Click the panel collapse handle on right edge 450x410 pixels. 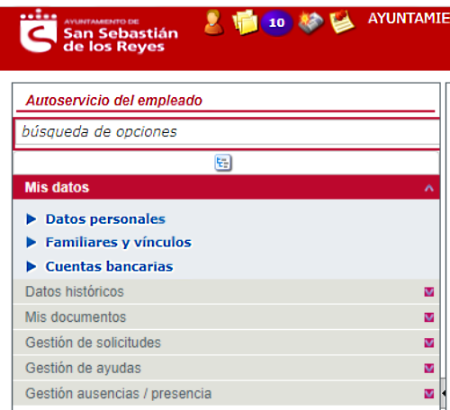(x=444, y=393)
